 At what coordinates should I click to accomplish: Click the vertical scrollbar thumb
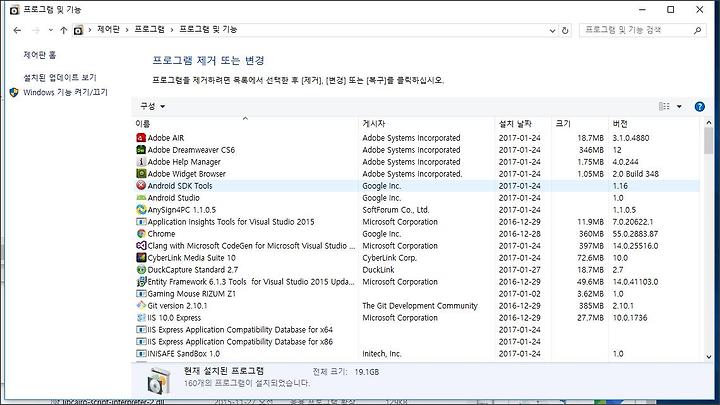pos(709,141)
